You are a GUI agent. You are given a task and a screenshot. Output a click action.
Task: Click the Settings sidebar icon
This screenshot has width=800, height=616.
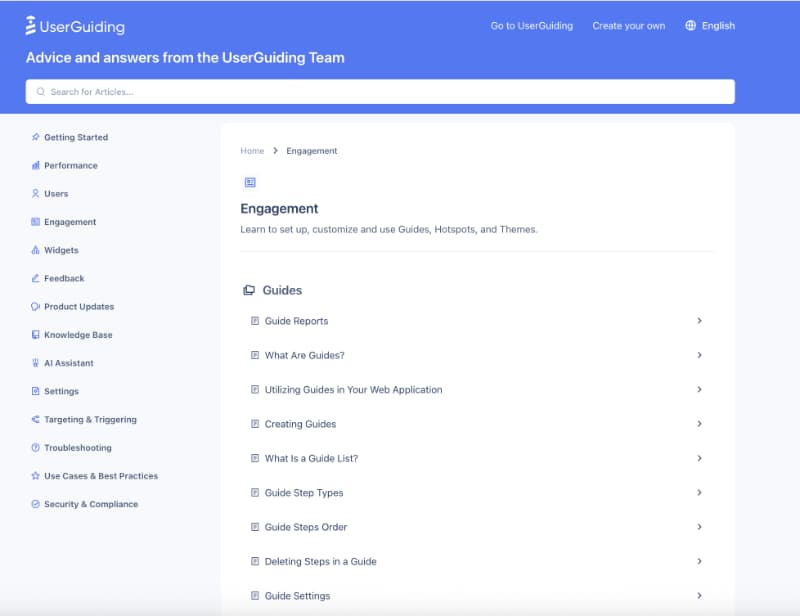point(35,391)
